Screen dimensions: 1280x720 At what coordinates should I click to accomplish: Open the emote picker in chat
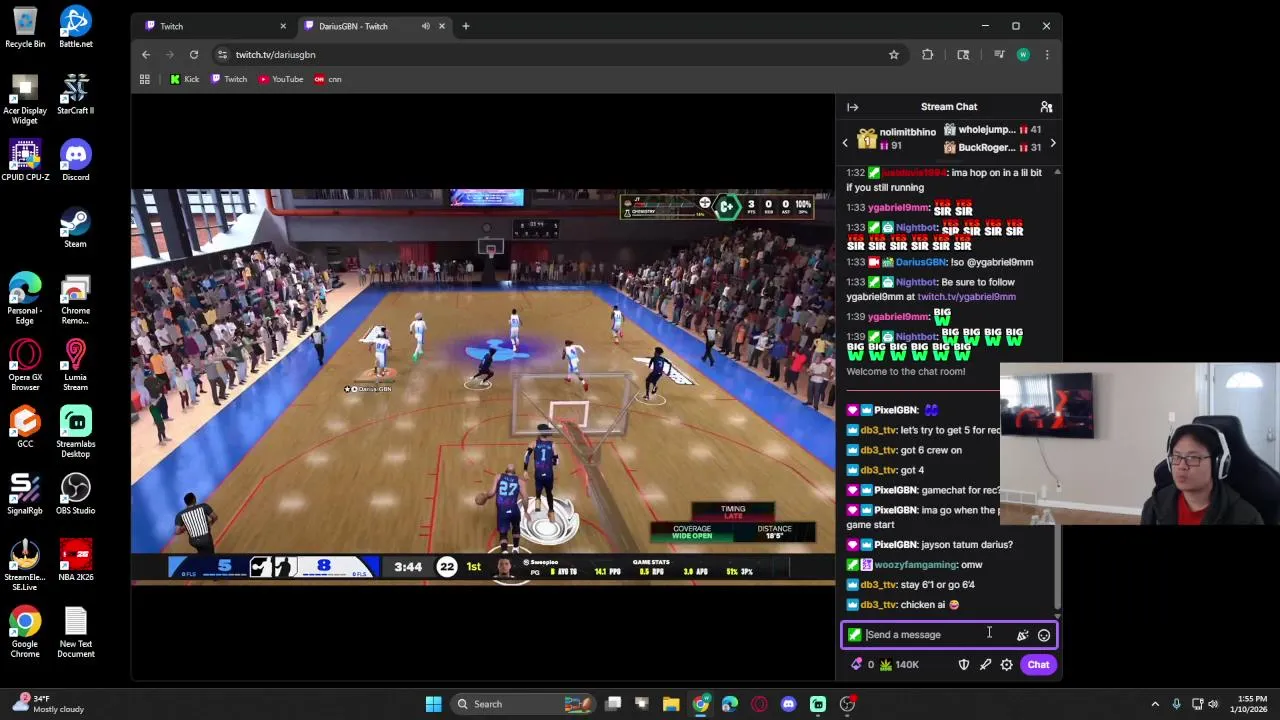1044,635
